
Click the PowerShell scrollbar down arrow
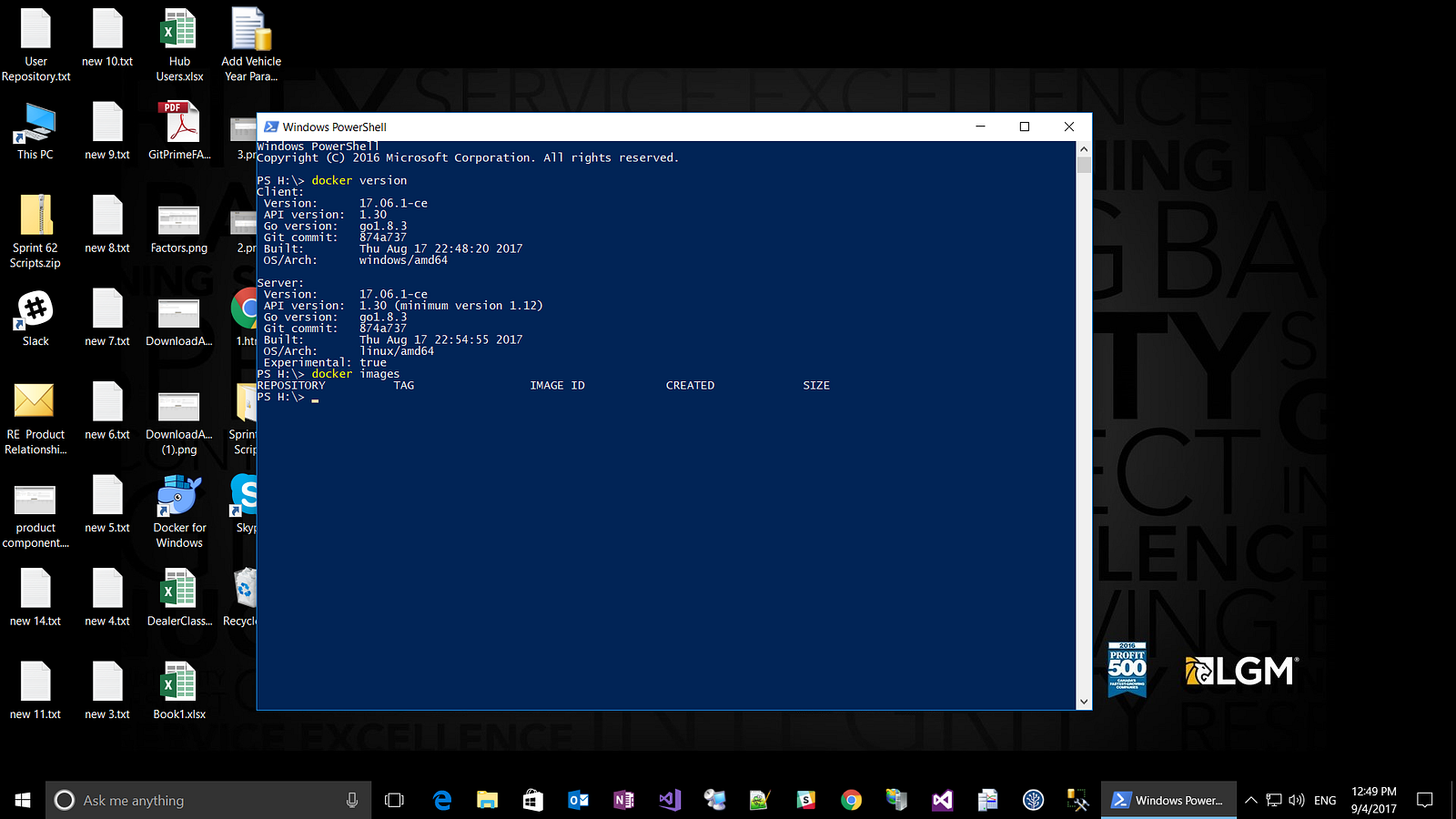(x=1083, y=702)
